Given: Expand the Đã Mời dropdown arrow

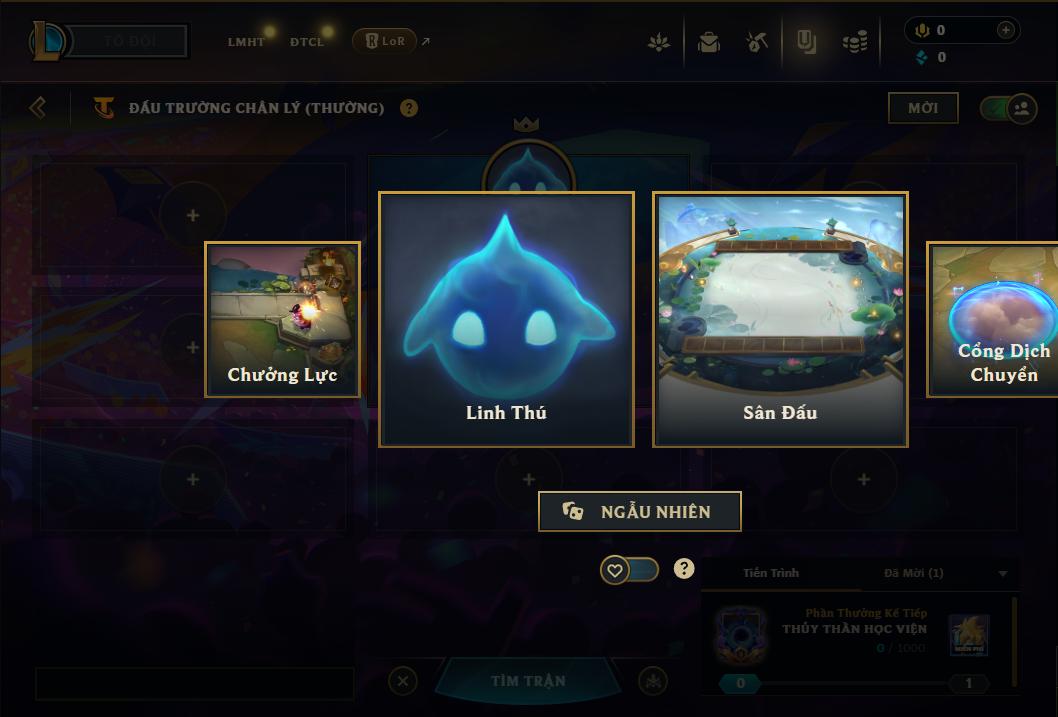Looking at the screenshot, I should [x=1003, y=573].
